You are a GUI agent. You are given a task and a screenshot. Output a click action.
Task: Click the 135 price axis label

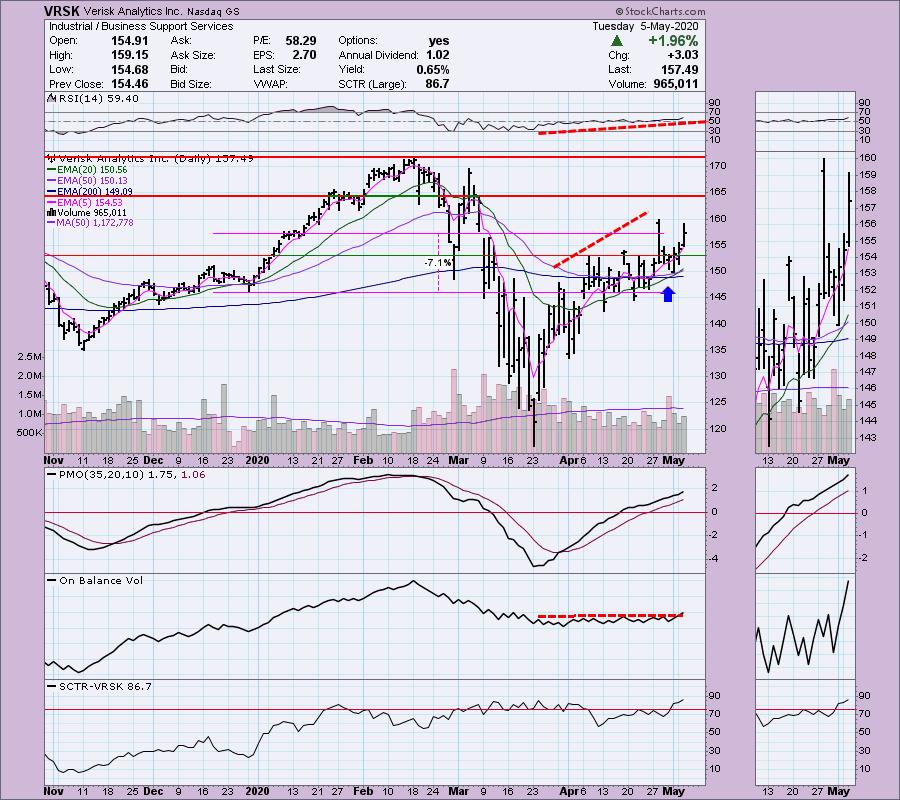(x=718, y=349)
